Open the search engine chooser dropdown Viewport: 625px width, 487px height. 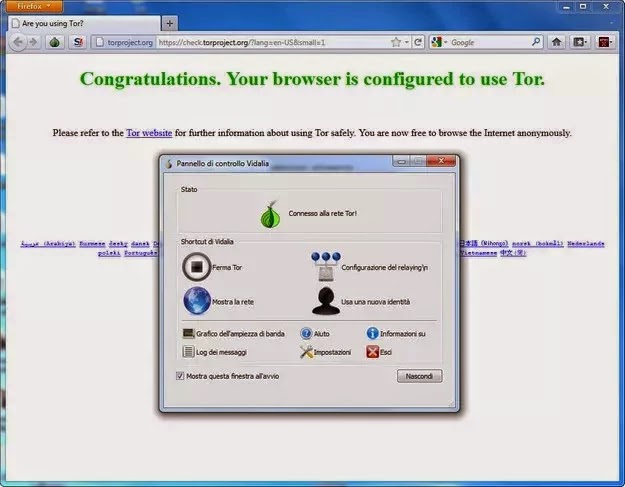445,42
